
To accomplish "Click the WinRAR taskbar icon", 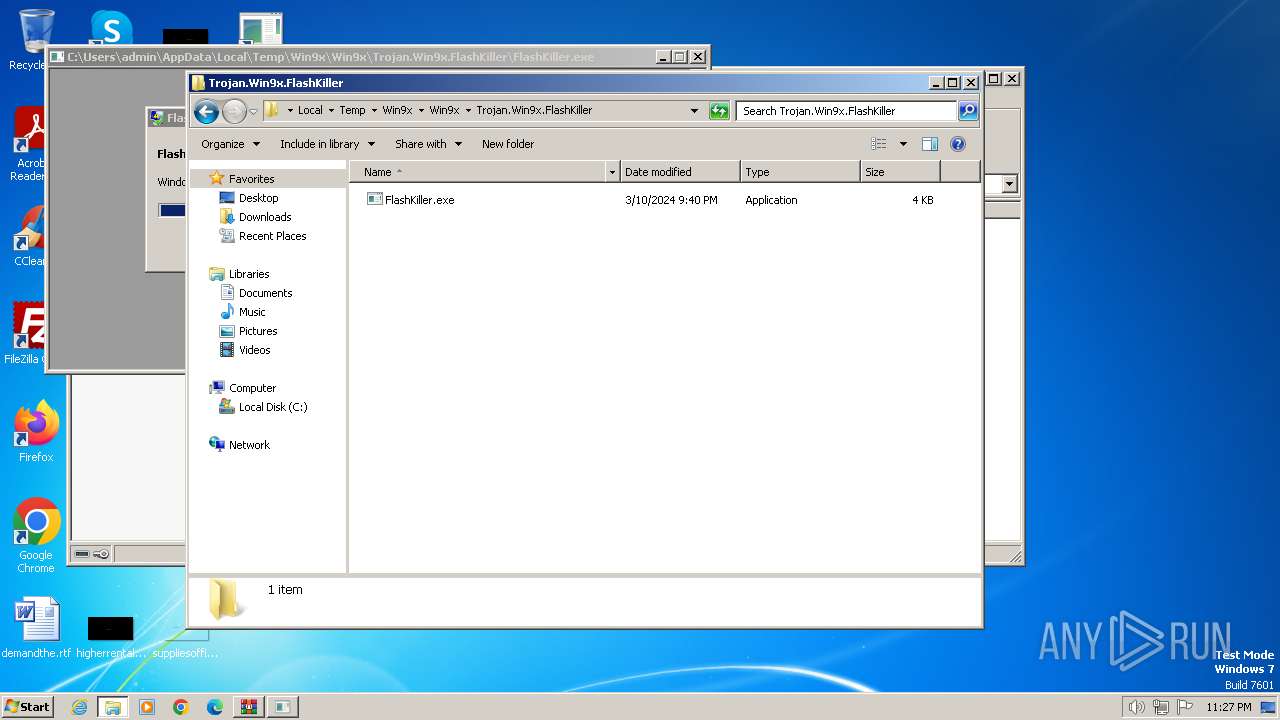I will (248, 707).
